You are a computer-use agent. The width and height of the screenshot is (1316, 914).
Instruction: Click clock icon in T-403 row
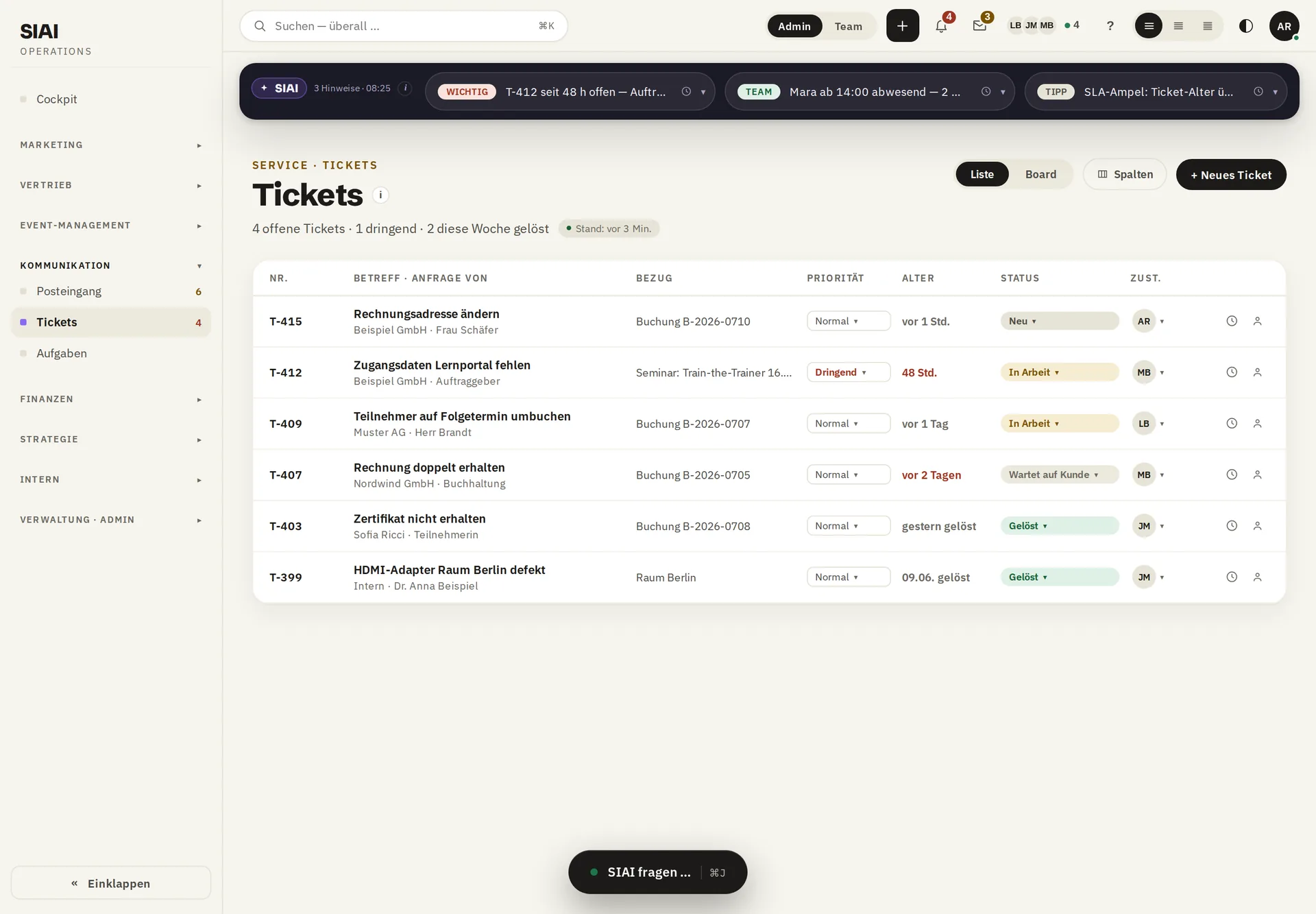click(1232, 526)
